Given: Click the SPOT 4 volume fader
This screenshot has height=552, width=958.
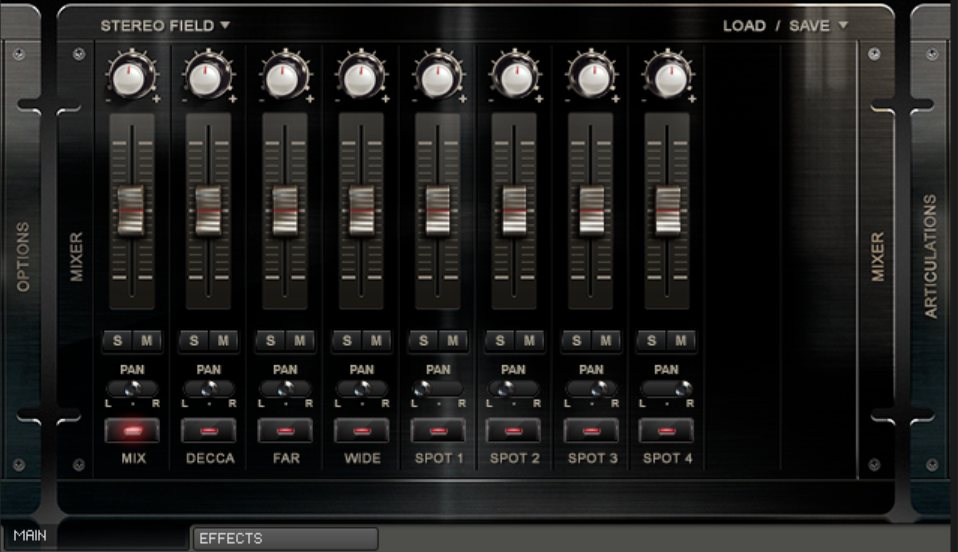Looking at the screenshot, I should coord(667,211).
